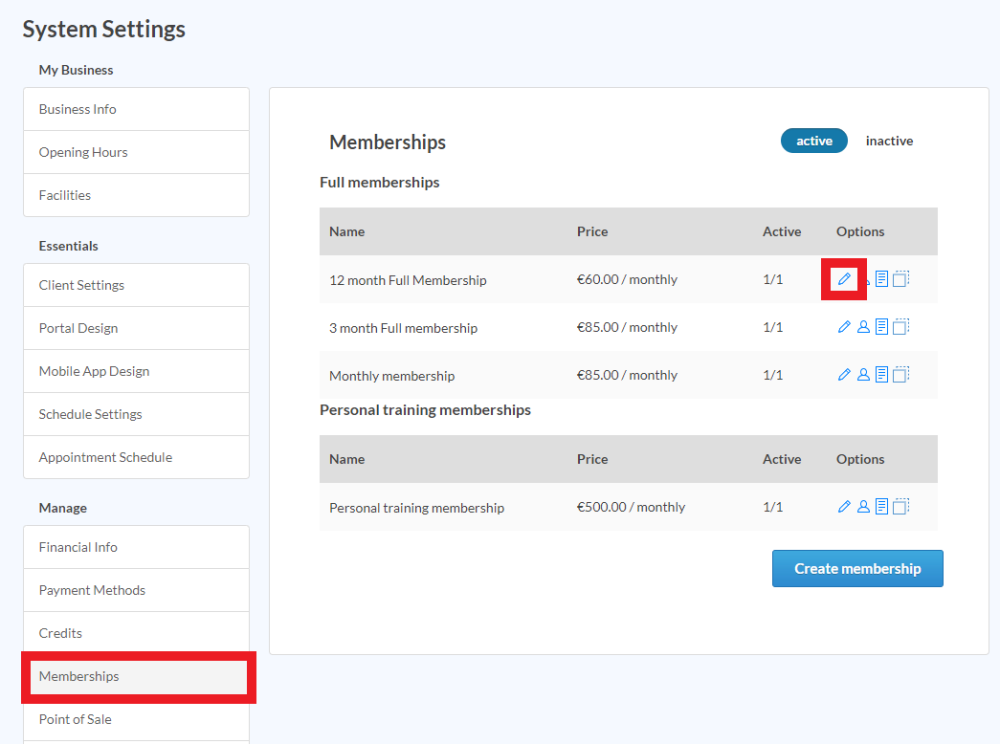Show inactive memberships

(889, 141)
